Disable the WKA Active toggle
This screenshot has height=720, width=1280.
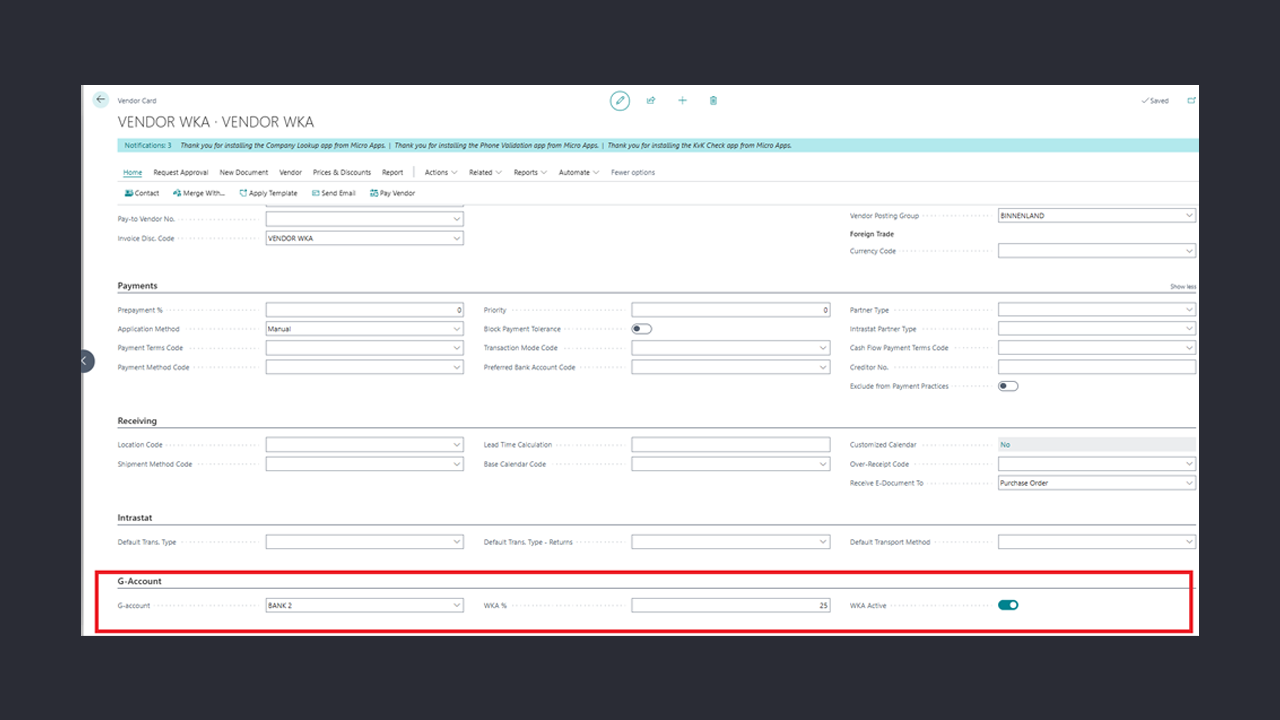pyautogui.click(x=1008, y=605)
